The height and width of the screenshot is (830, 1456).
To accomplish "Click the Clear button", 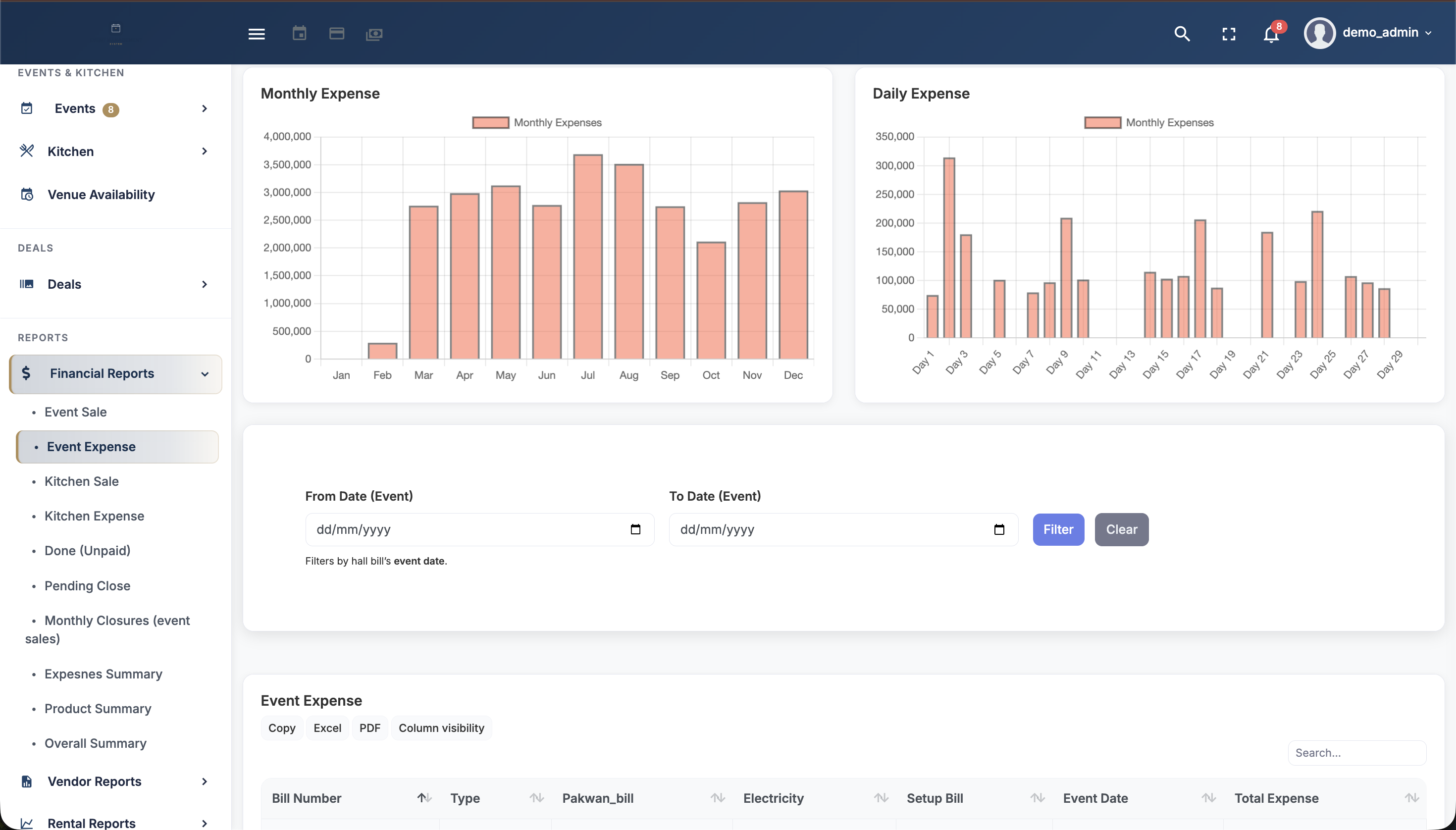I will [1121, 529].
